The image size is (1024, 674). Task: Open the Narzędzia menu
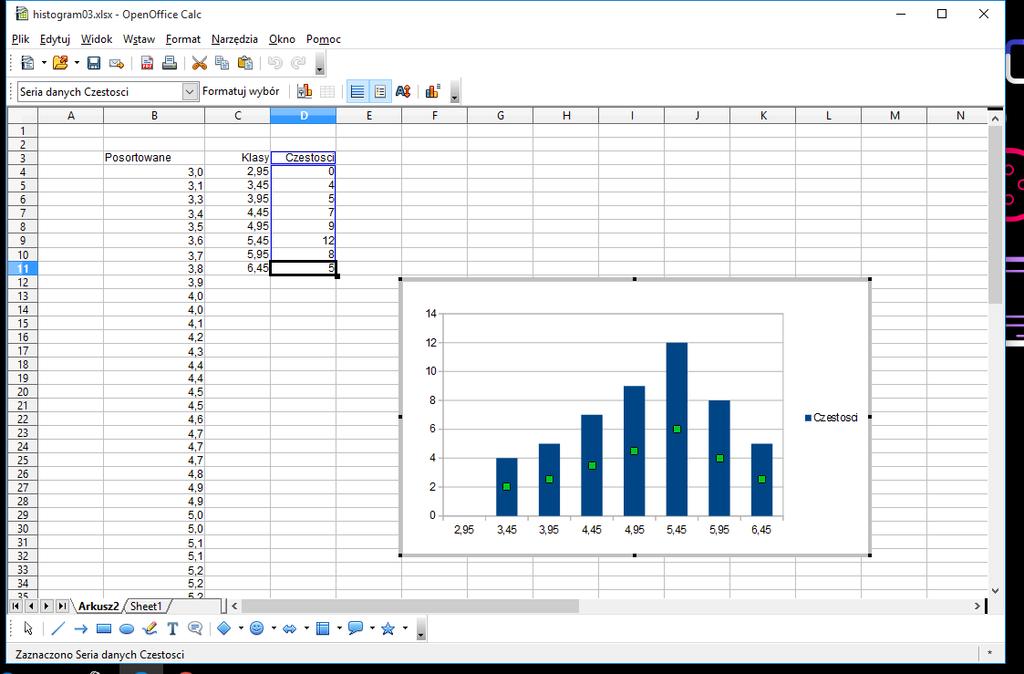coord(234,39)
